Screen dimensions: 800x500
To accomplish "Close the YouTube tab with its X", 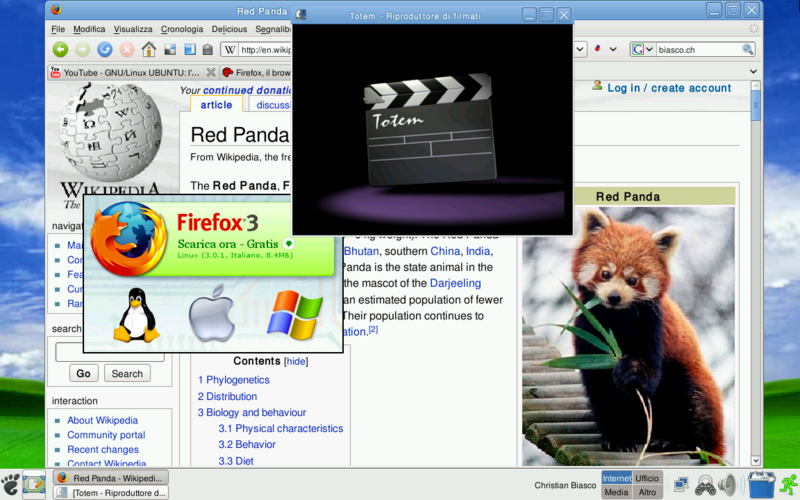I will pos(210,72).
